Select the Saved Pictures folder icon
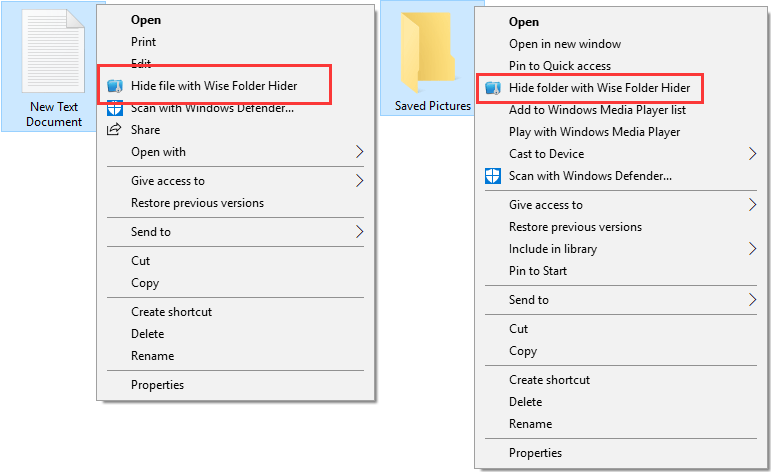771x472 pixels. tap(428, 53)
